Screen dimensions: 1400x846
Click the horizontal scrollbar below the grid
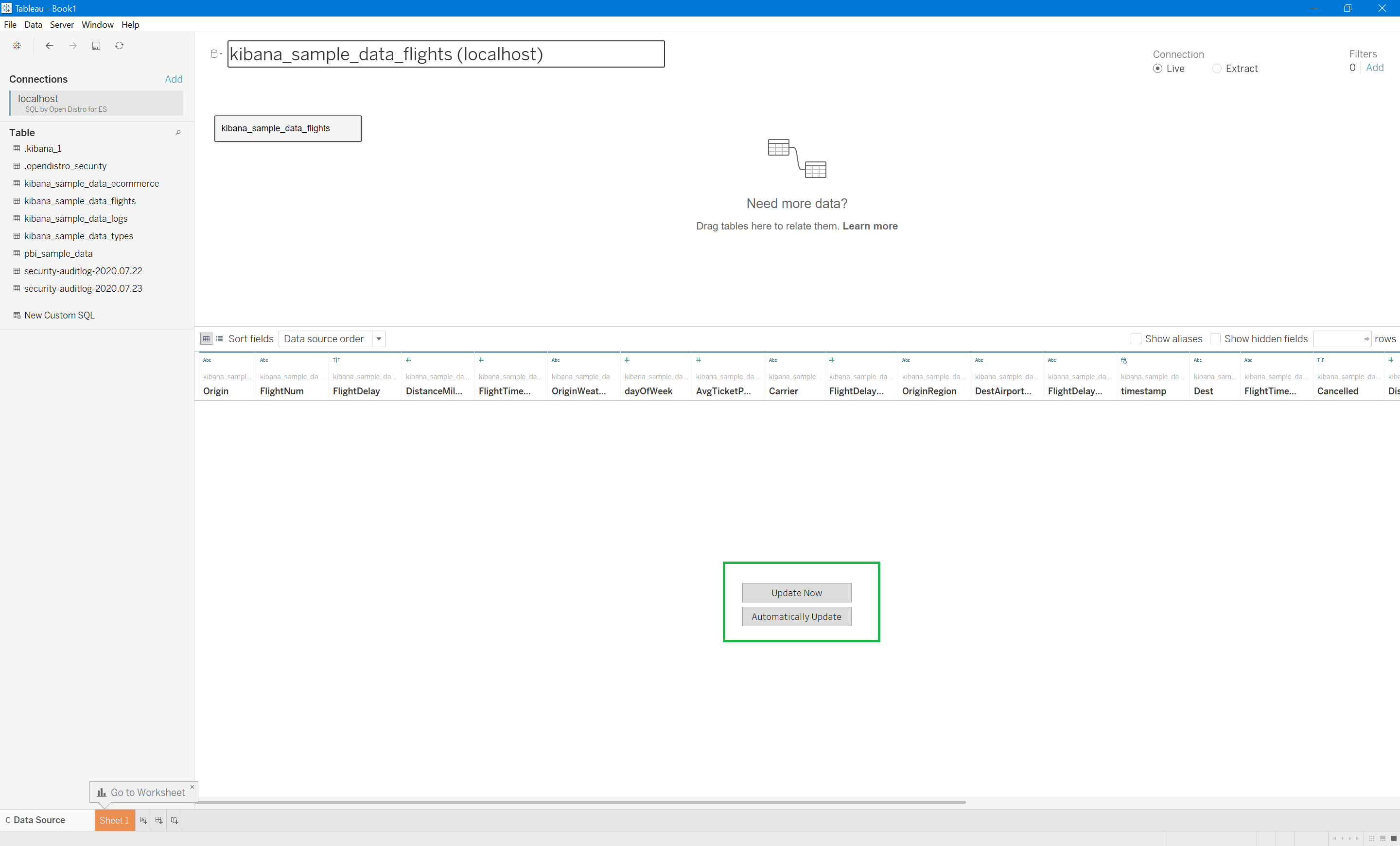click(x=579, y=802)
